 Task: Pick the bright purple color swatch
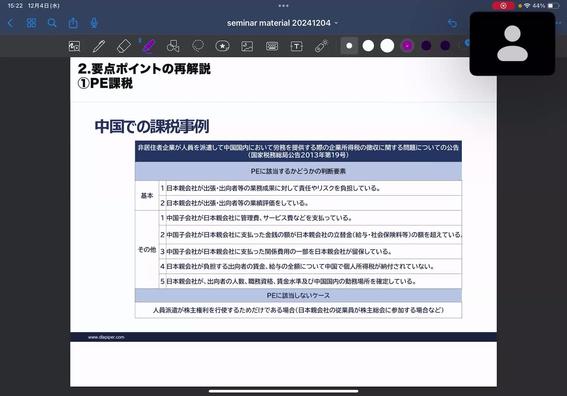pyautogui.click(x=407, y=46)
